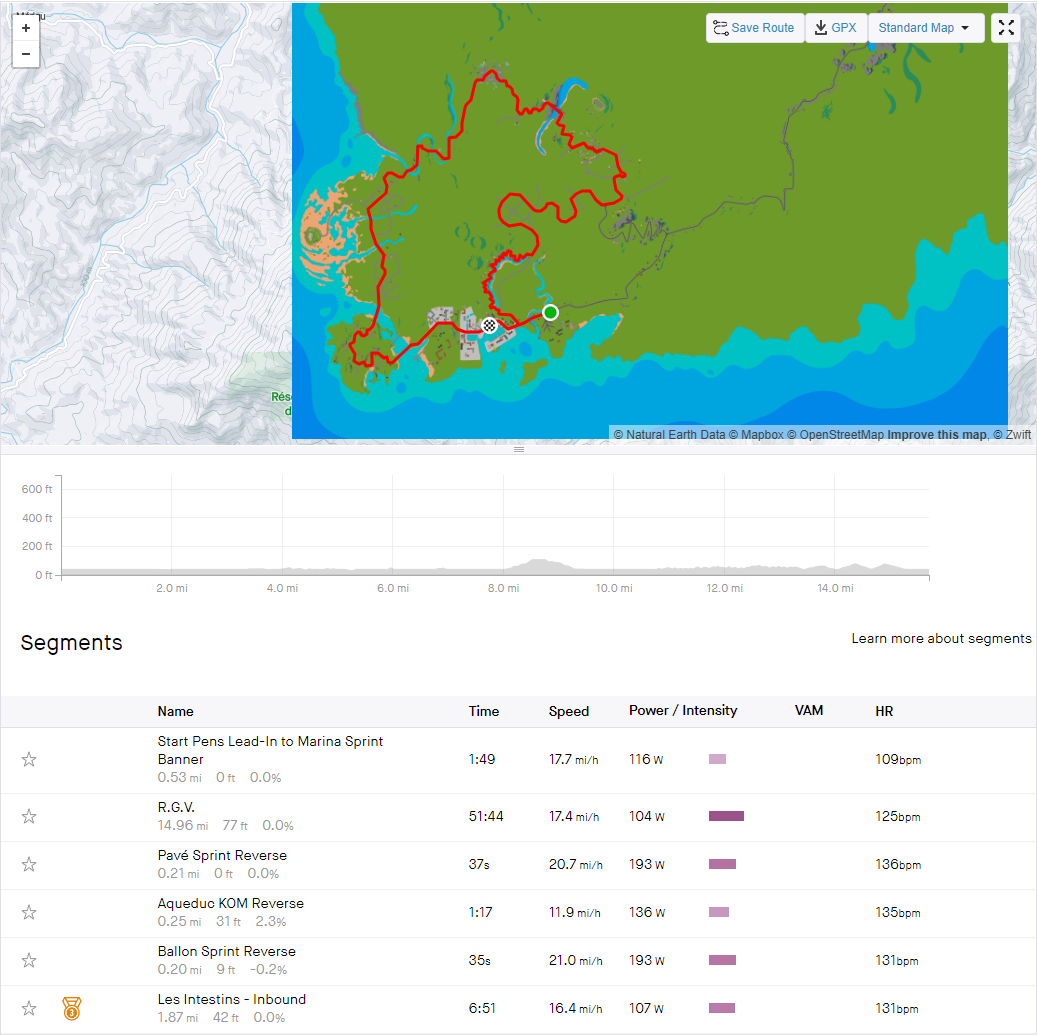
Task: Zoom out on the map
Action: click(x=26, y=54)
